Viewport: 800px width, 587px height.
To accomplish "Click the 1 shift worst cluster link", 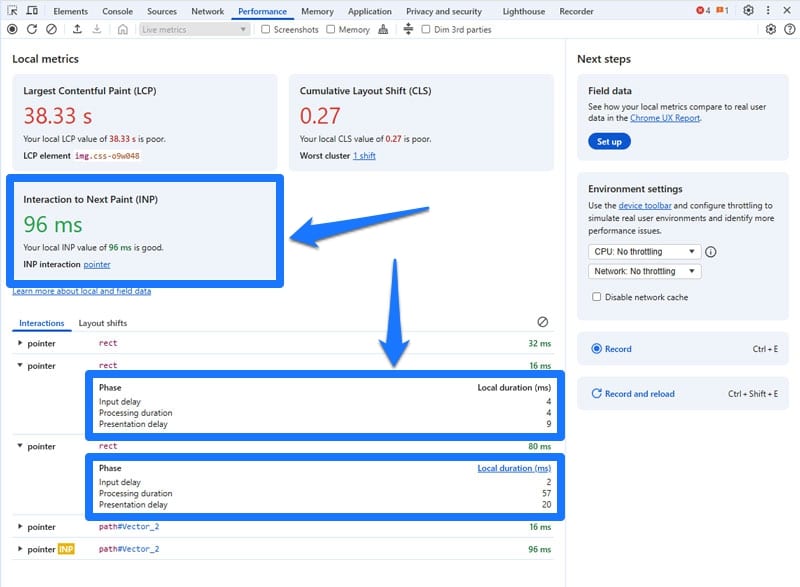I will pyautogui.click(x=364, y=156).
